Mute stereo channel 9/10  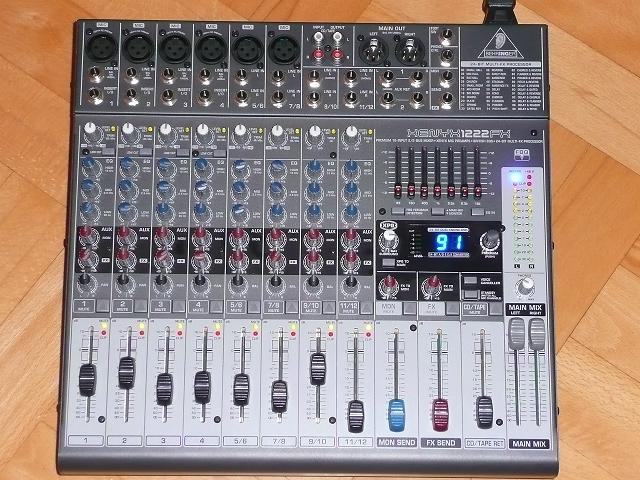(x=329, y=307)
